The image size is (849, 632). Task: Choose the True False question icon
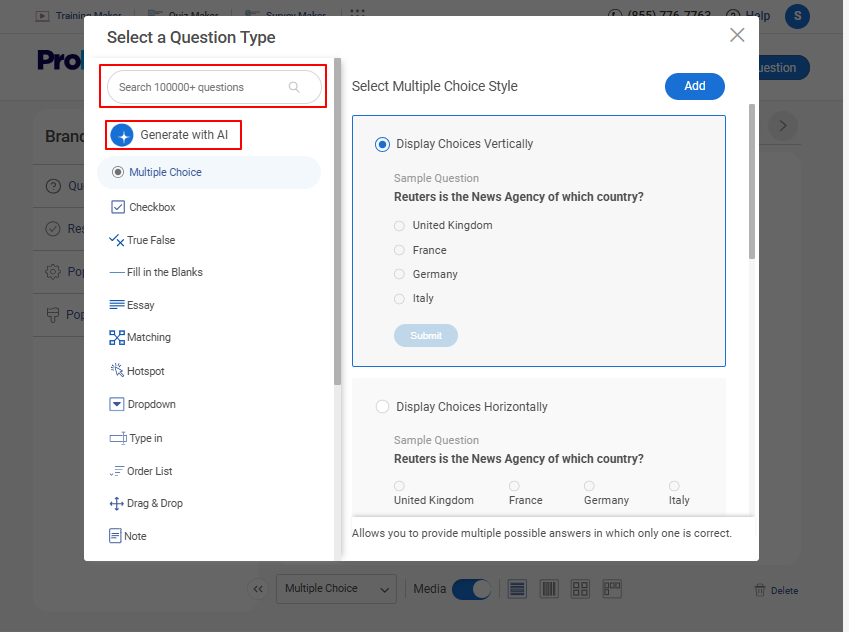(116, 240)
